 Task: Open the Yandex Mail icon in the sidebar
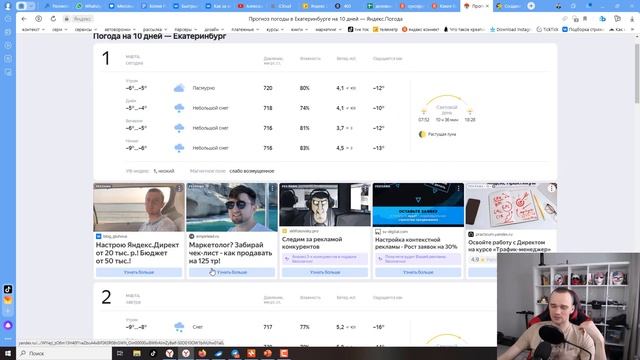(8, 300)
